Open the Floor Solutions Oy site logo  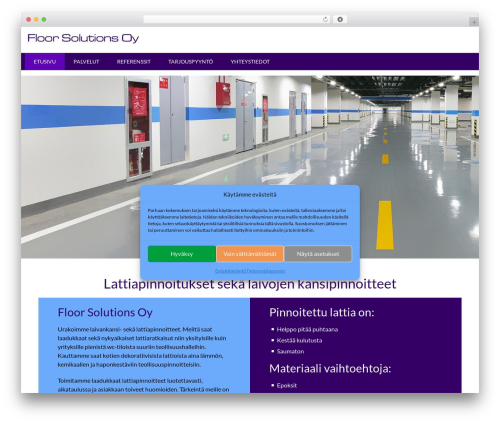83,38
